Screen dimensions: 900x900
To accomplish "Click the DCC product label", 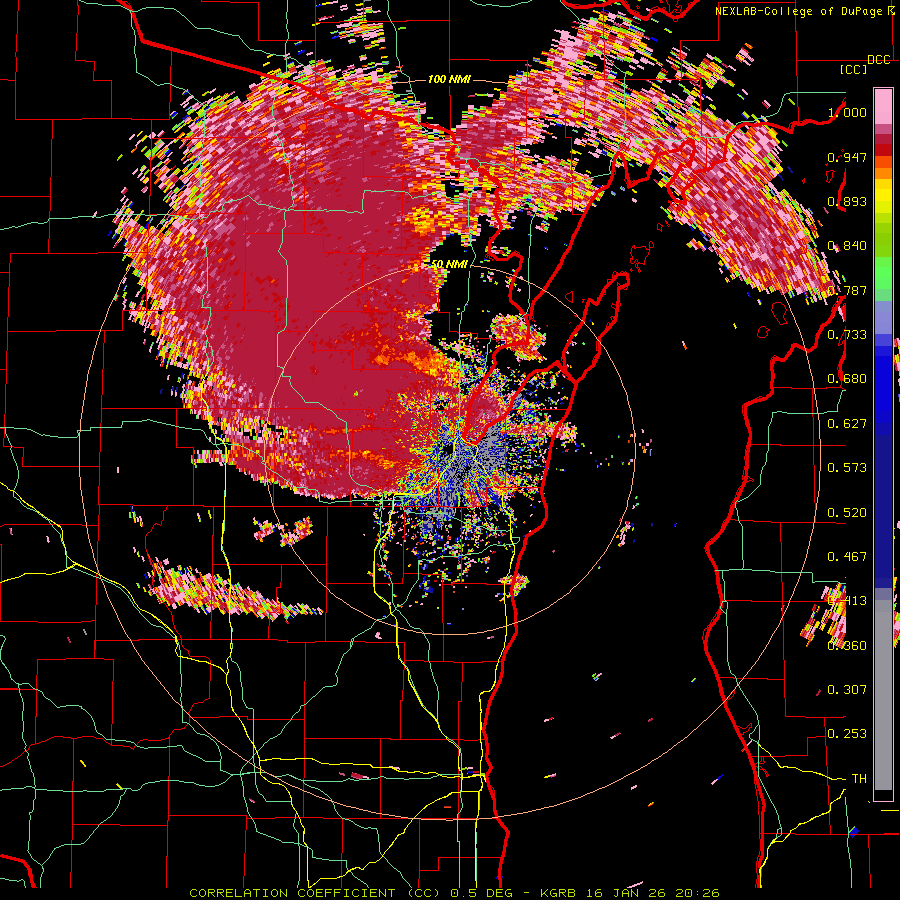I will click(879, 60).
